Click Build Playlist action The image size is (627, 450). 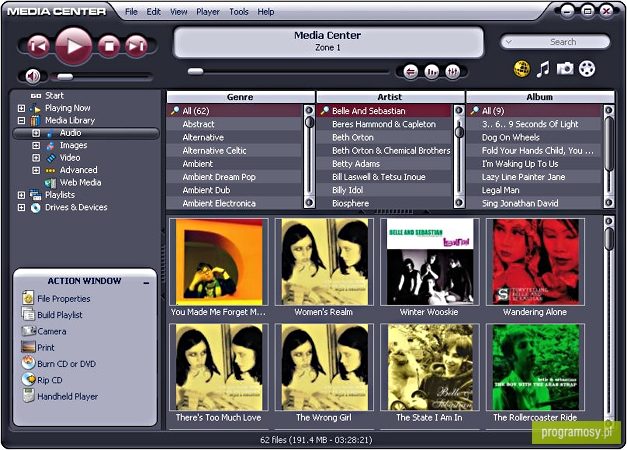pyautogui.click(x=60, y=315)
